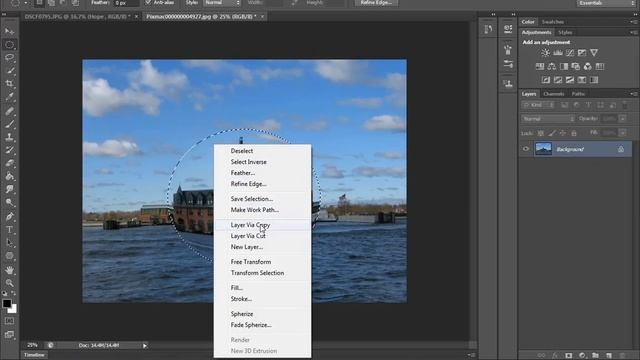Viewport: 640px width, 360px height.
Task: Click the foreground color swatch
Action: (7, 303)
